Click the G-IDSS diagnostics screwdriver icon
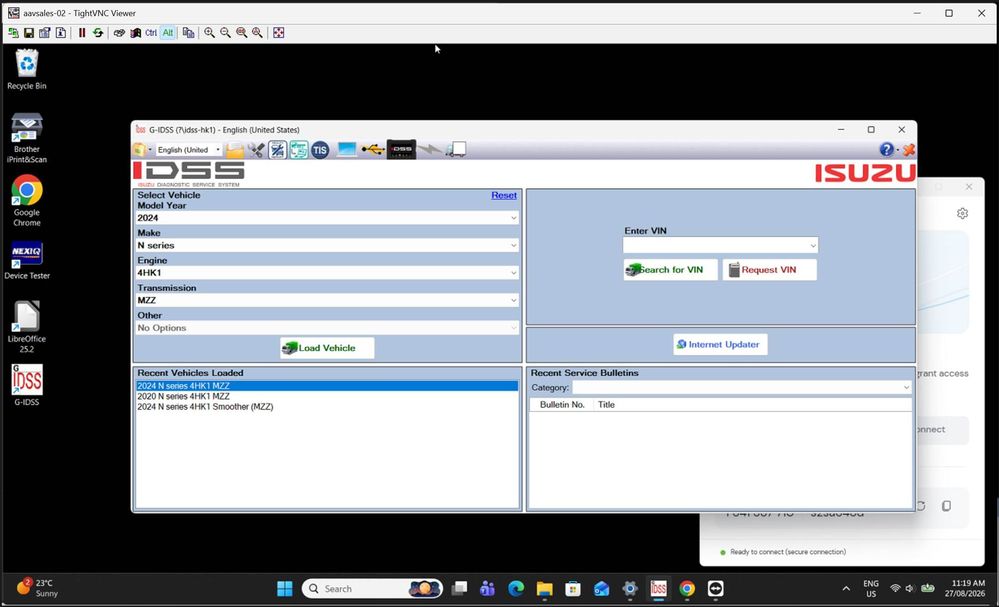 (x=277, y=150)
